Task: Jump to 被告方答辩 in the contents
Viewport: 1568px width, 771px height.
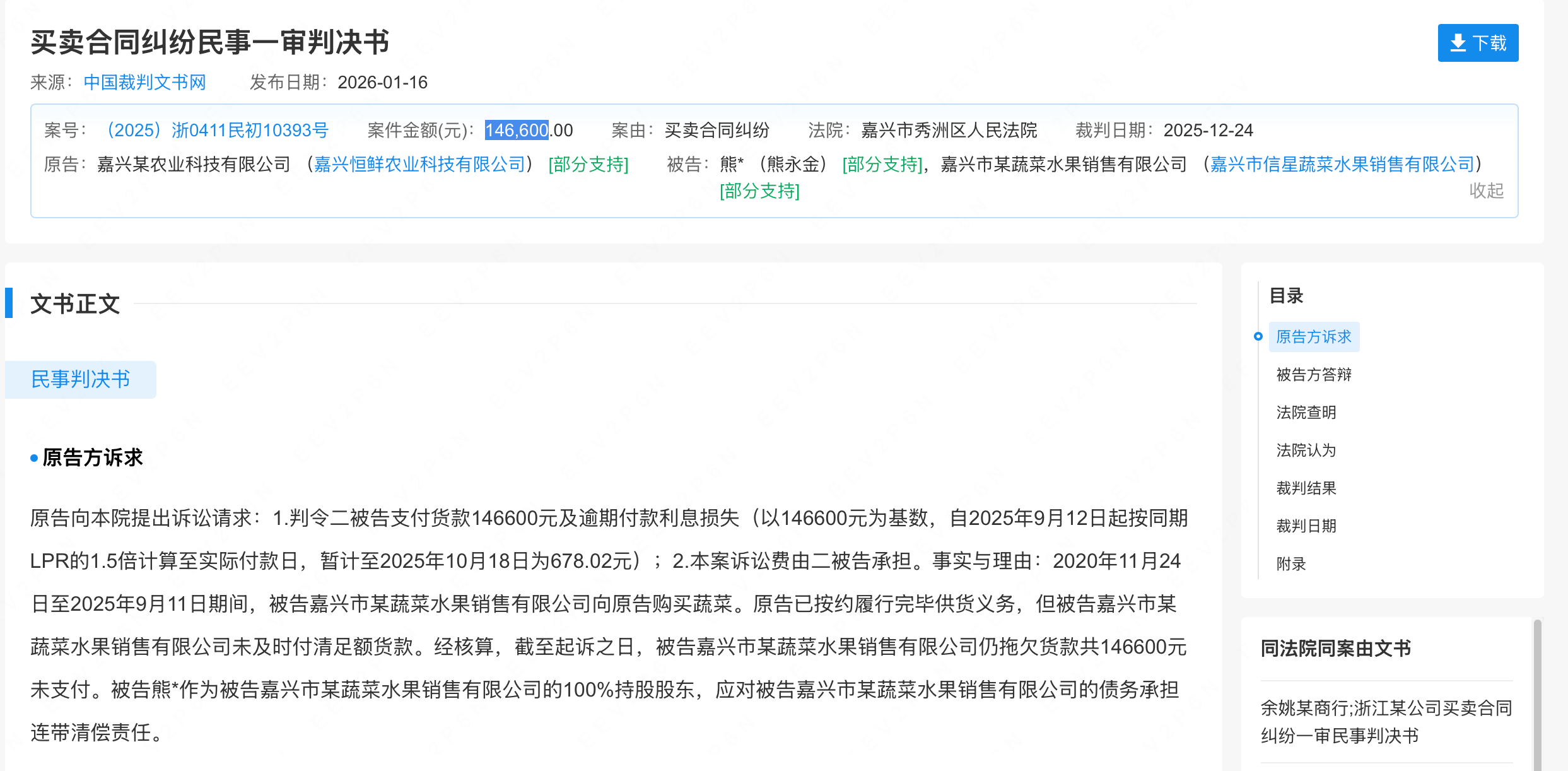Action: [x=1313, y=375]
